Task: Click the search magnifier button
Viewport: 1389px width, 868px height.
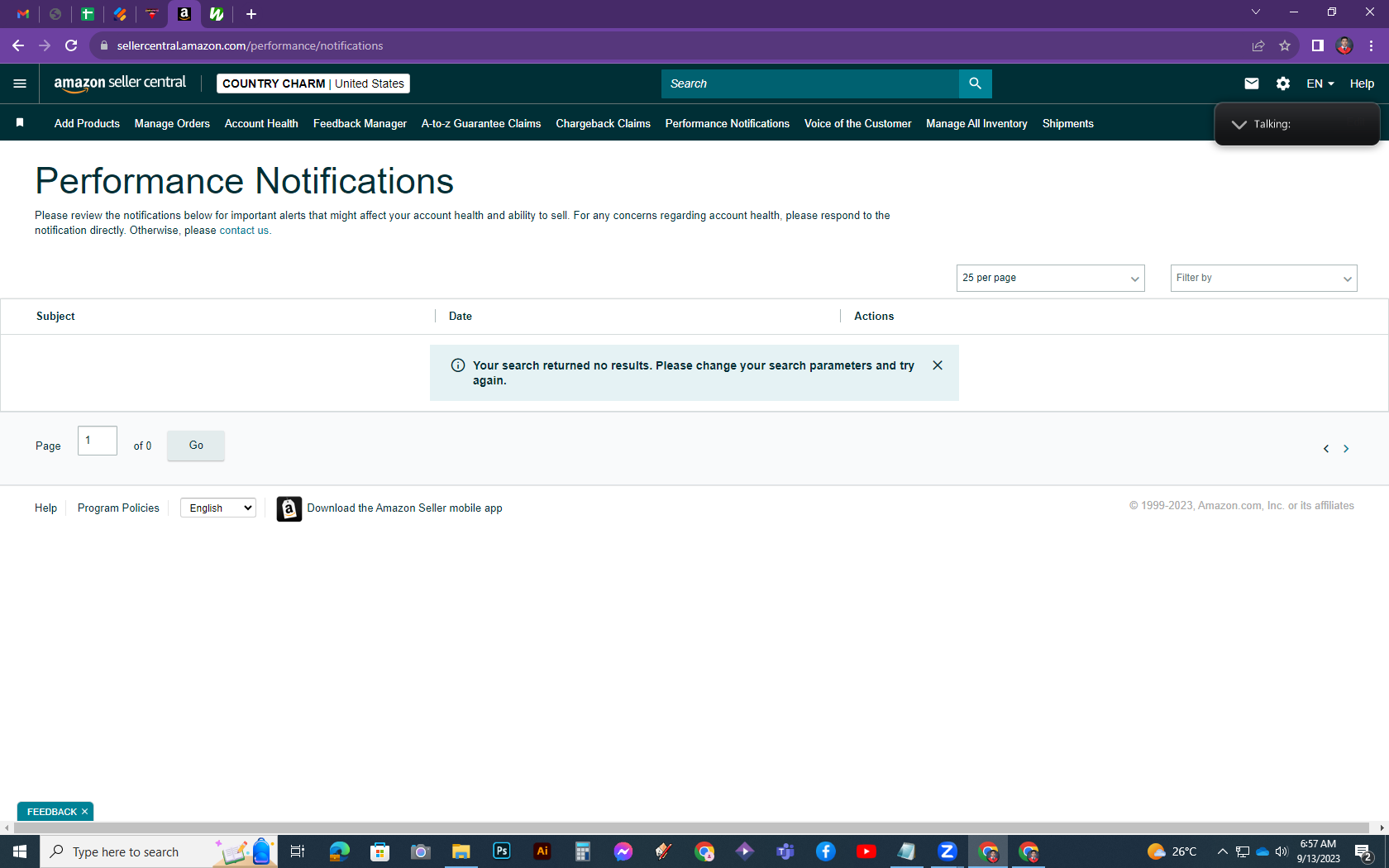Action: pyautogui.click(x=975, y=83)
